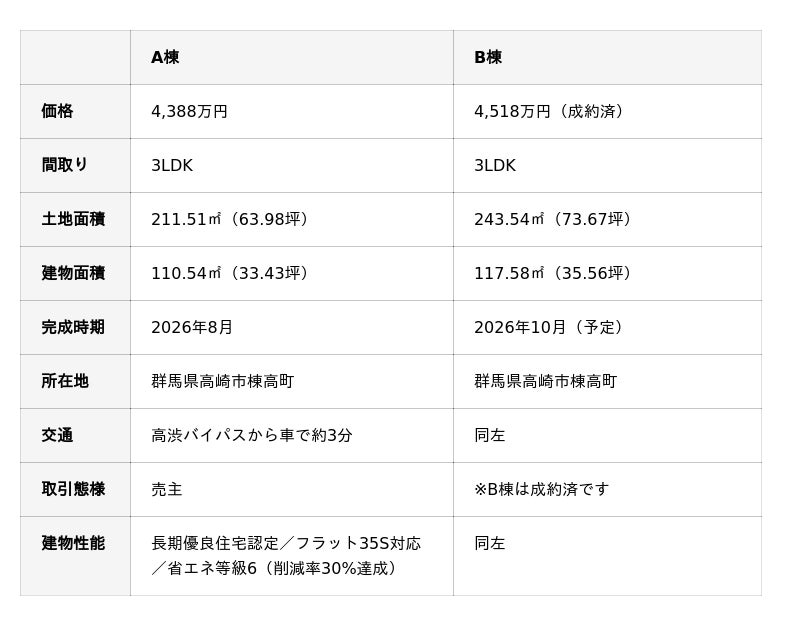Click 高渋バイパスから車で約3分 access text
Screen dimensions: 800x626
252,435
